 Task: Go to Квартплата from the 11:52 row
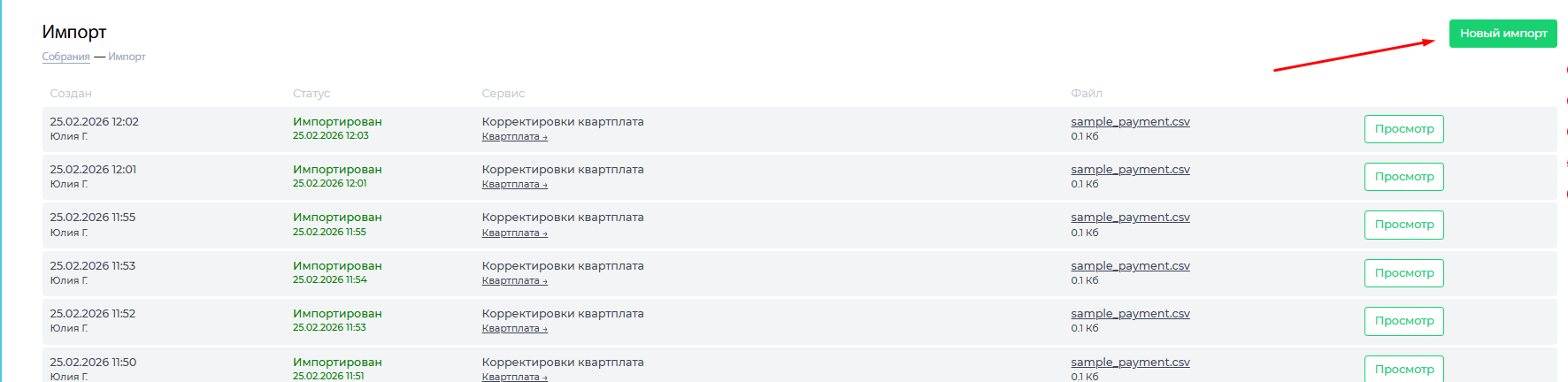coord(514,329)
